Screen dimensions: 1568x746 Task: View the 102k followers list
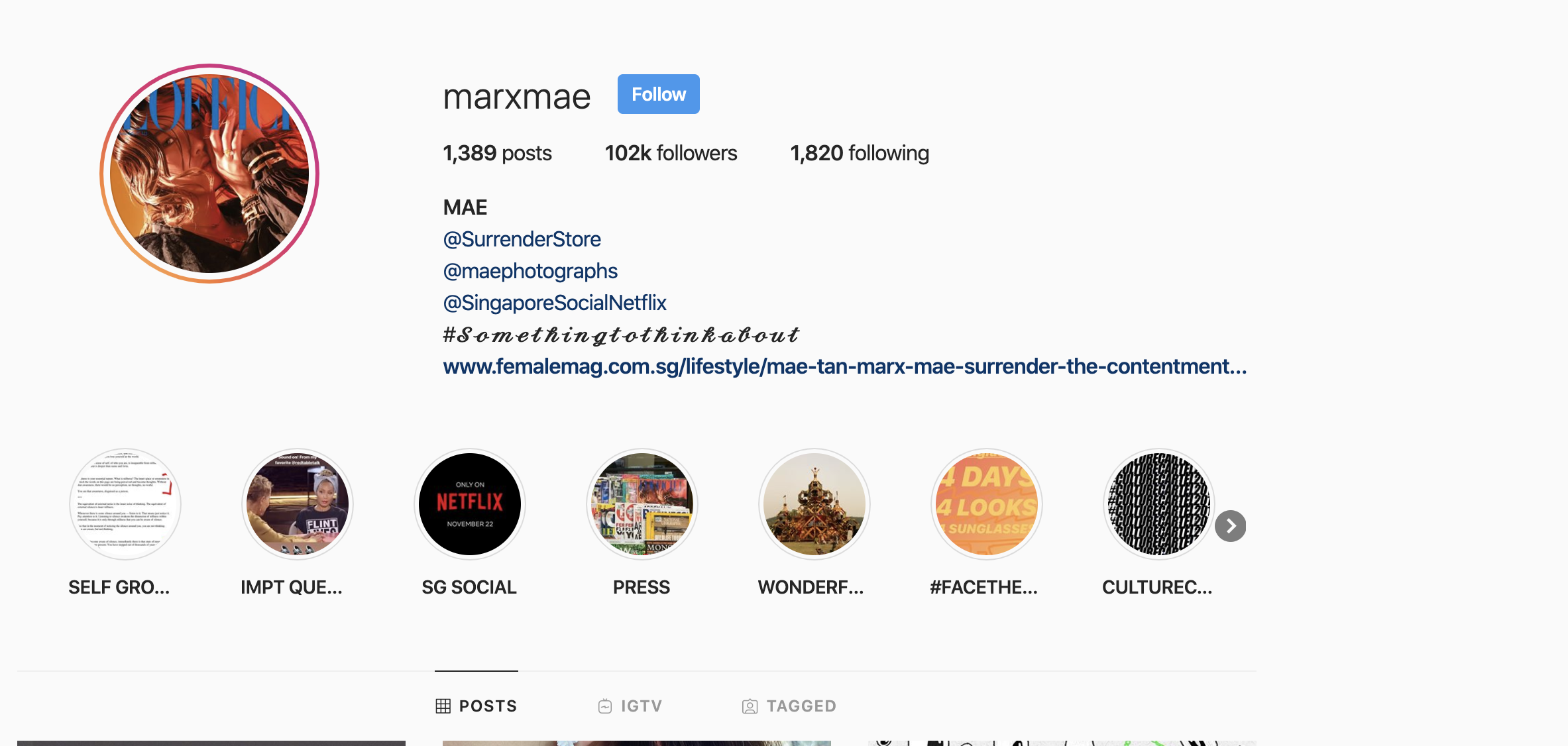pyautogui.click(x=671, y=153)
